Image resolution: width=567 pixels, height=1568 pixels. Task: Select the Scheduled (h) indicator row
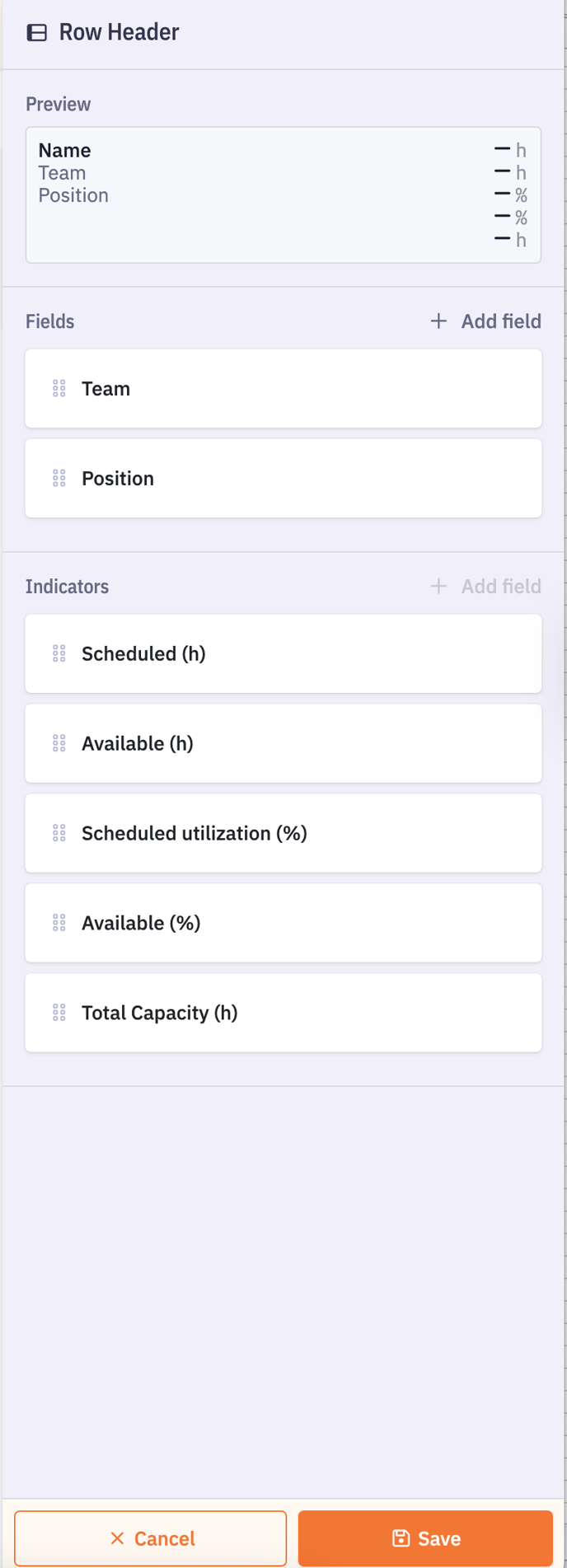[x=283, y=654]
